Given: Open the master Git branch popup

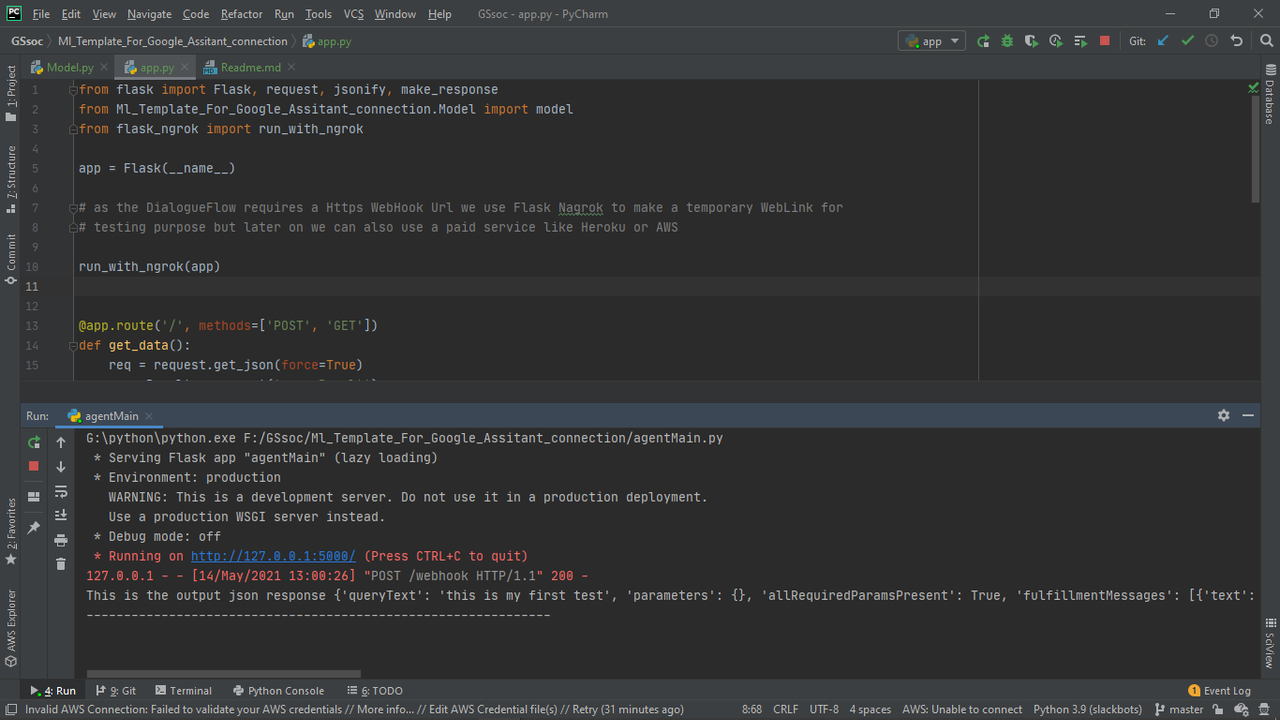Looking at the screenshot, I should pyautogui.click(x=1179, y=709).
